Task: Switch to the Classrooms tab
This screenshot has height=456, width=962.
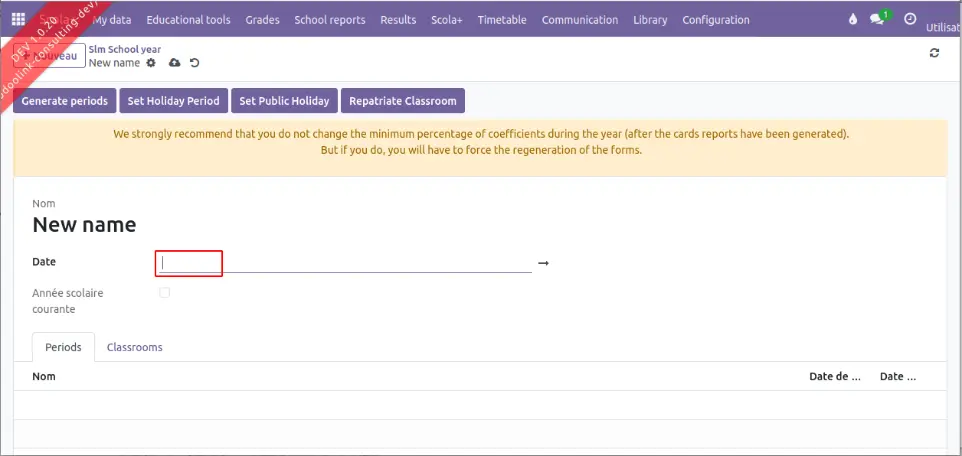Action: 134,347
